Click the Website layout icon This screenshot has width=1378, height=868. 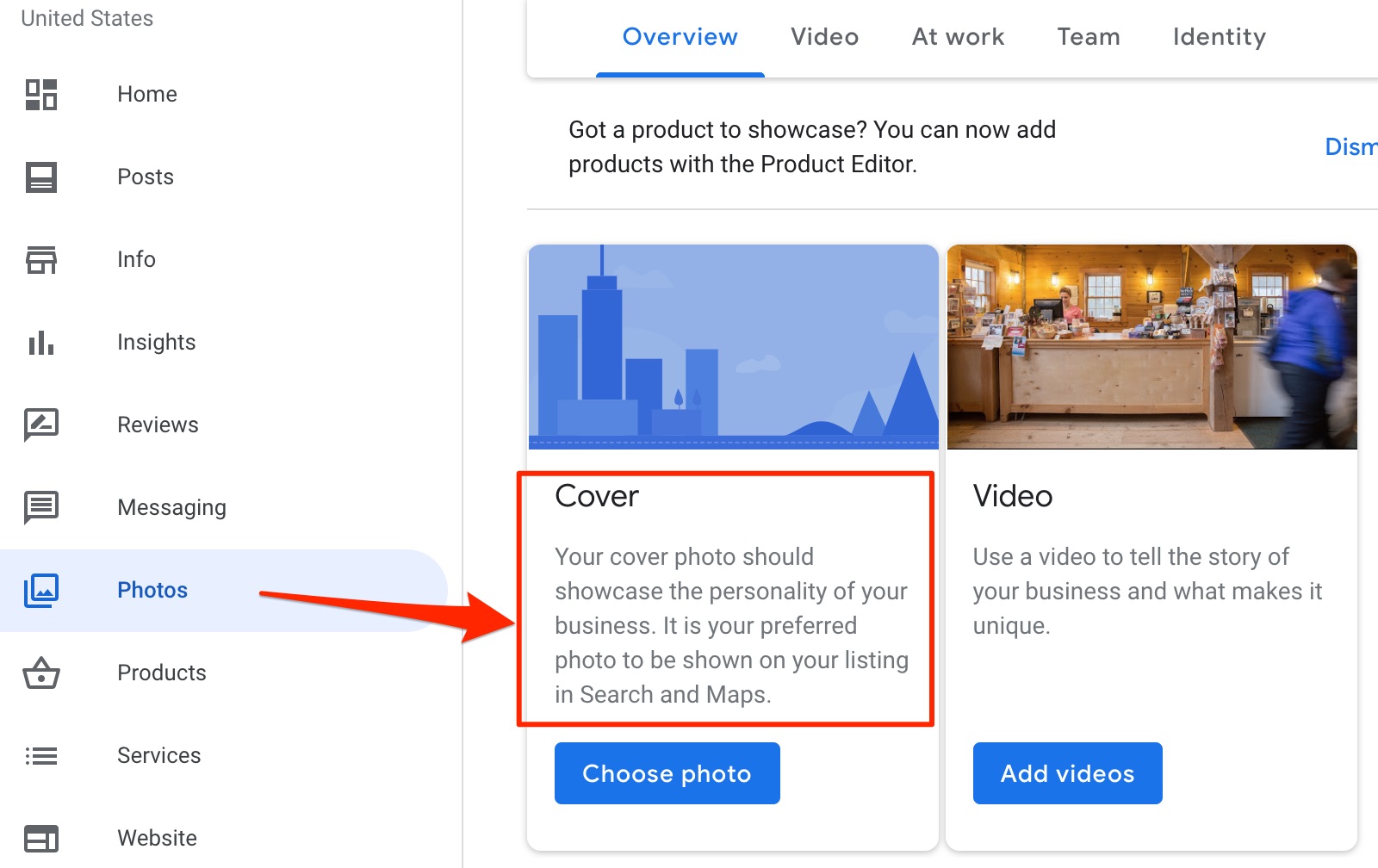click(x=41, y=839)
